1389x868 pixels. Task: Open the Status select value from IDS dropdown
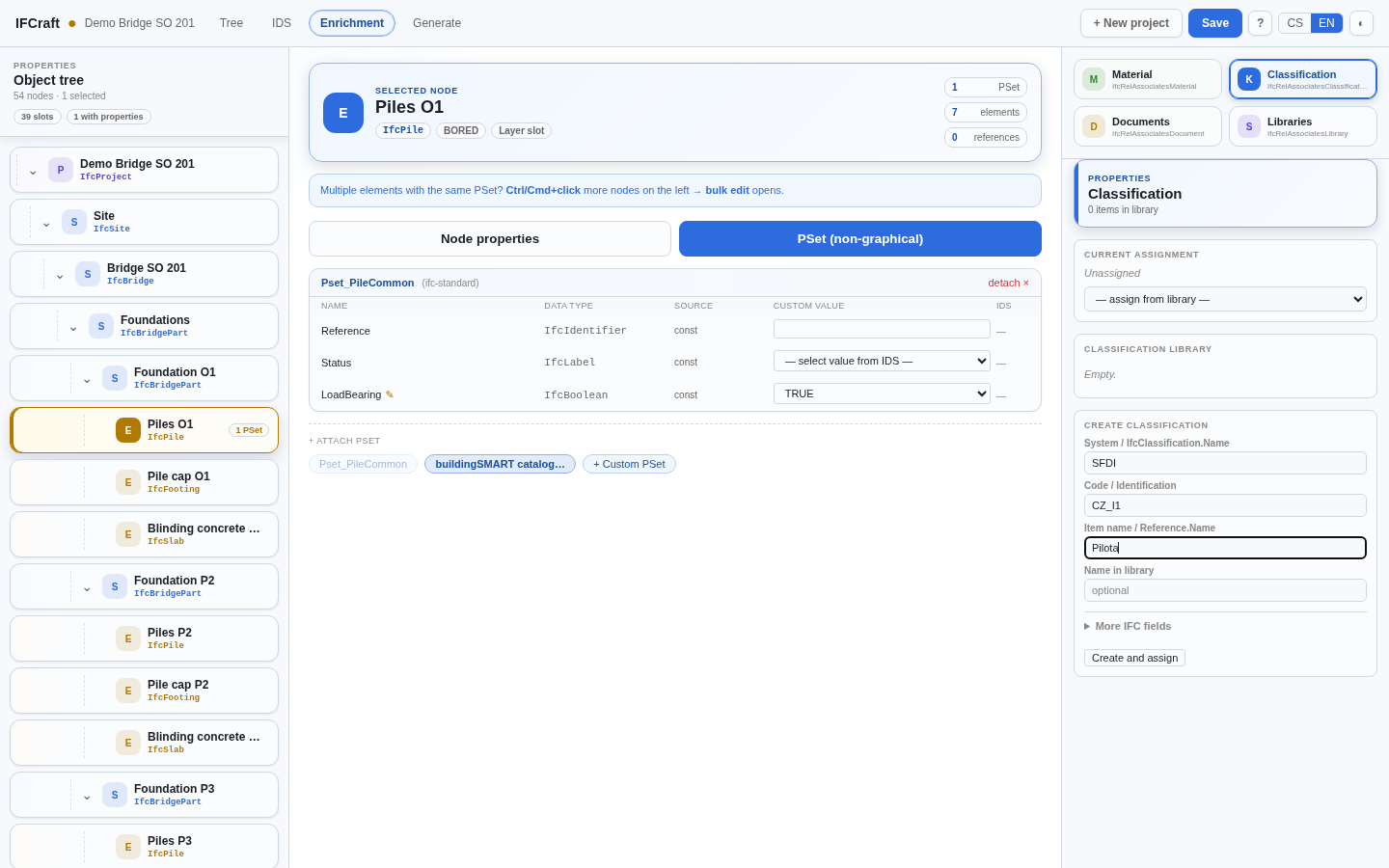click(882, 361)
